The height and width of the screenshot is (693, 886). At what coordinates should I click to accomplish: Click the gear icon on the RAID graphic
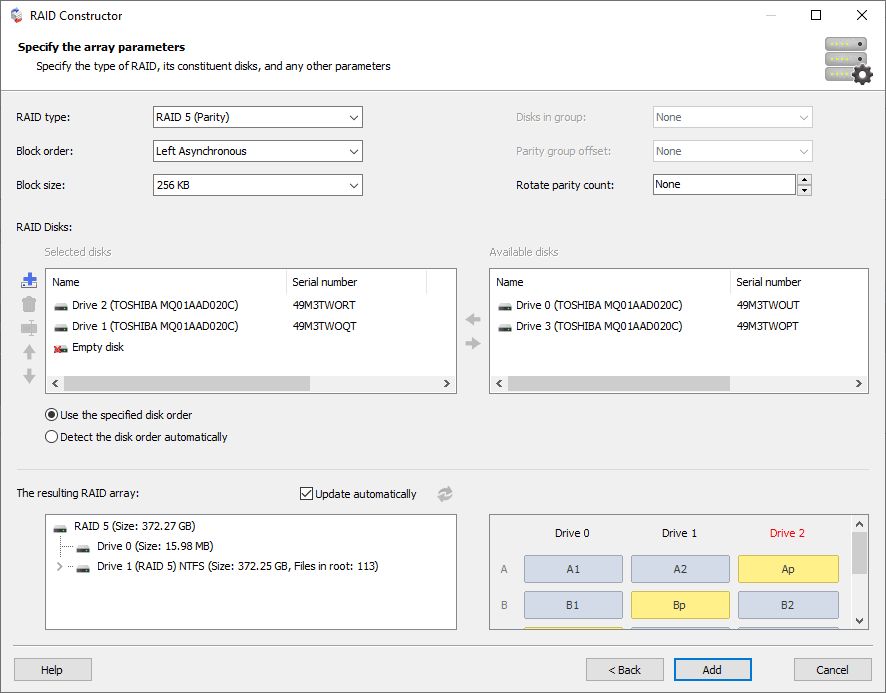pos(862,73)
